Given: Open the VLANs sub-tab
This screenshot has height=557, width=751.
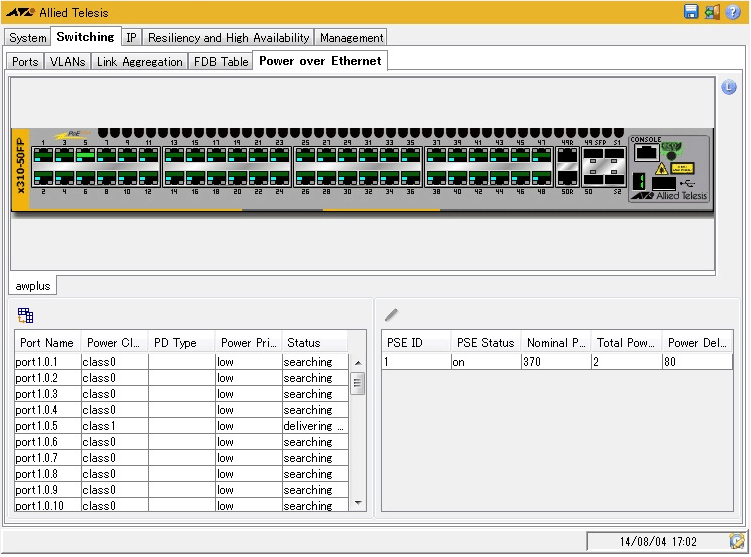Looking at the screenshot, I should (x=67, y=62).
